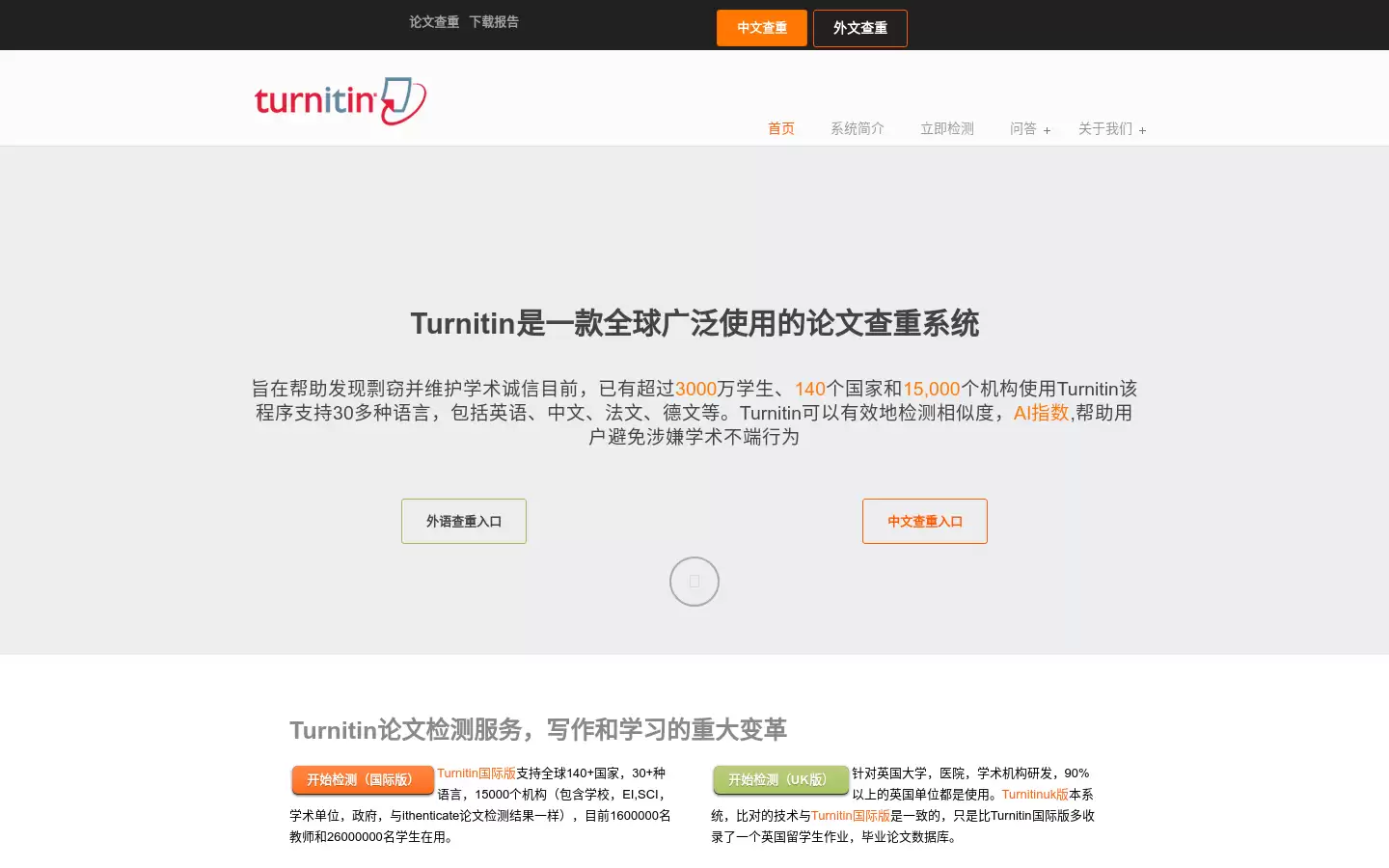Image resolution: width=1389 pixels, height=868 pixels.
Task: Select the 系统简介 menu item
Action: [858, 128]
